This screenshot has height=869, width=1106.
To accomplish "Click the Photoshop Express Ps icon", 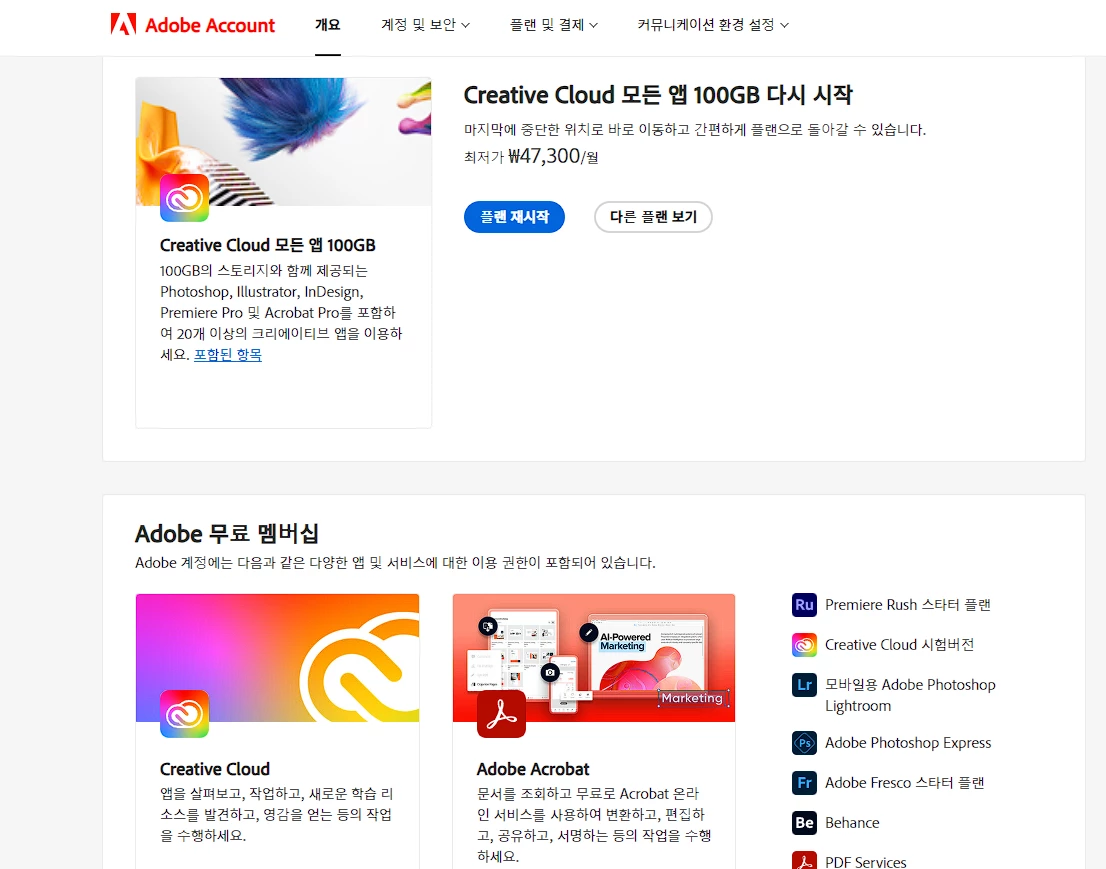I will point(804,743).
